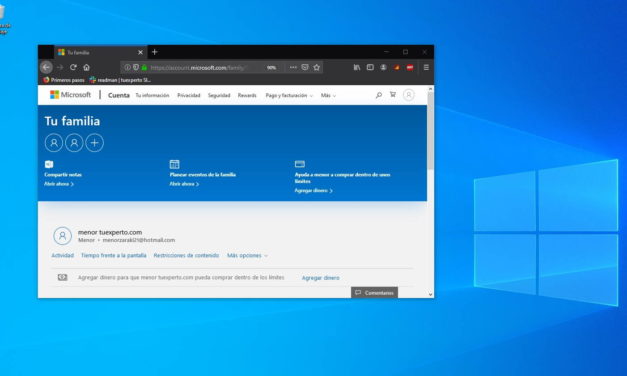Select the second family member avatar
Viewport: 627px width, 376px height.
(74, 143)
